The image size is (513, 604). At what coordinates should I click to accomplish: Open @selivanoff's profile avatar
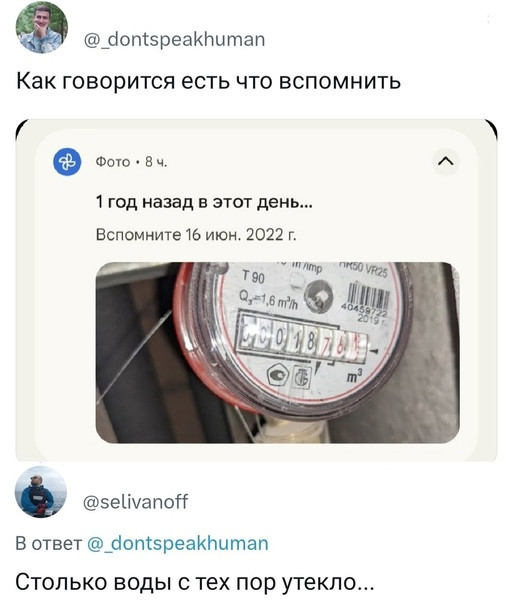click(41, 493)
